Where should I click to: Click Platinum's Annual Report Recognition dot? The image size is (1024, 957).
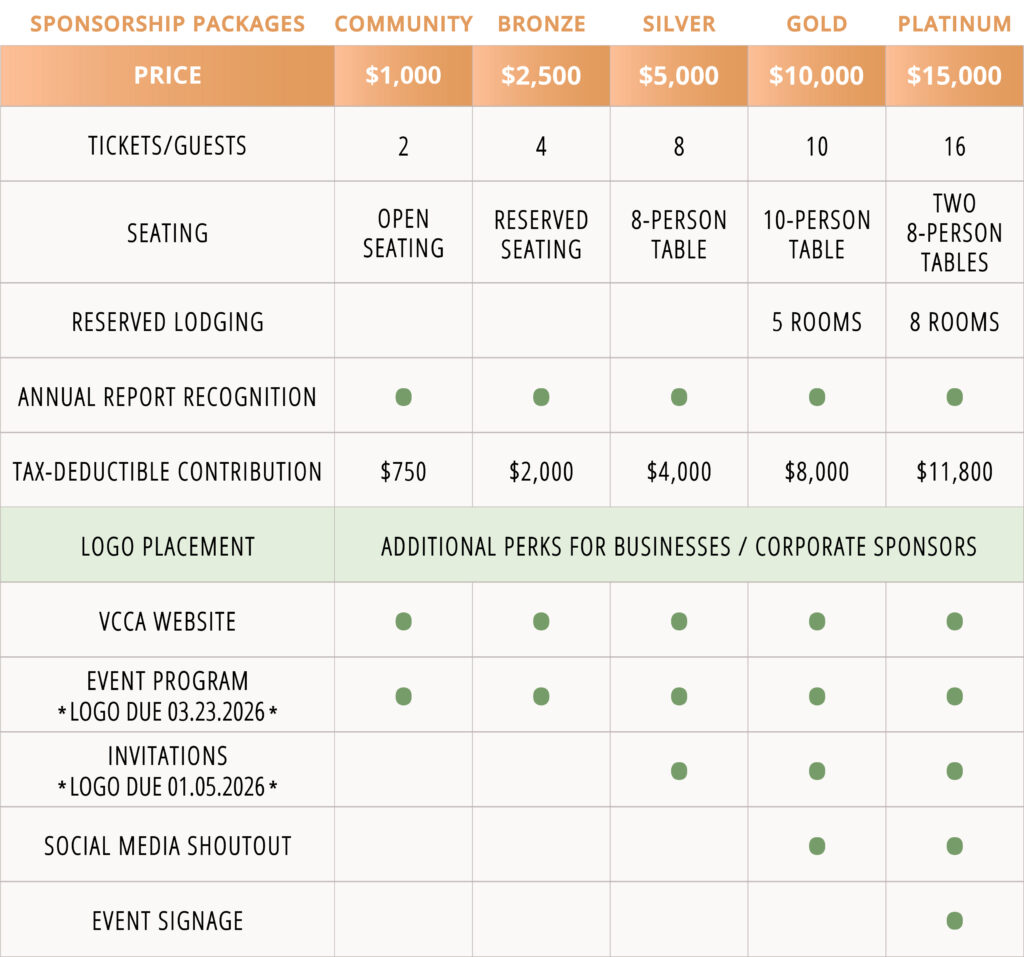(954, 397)
